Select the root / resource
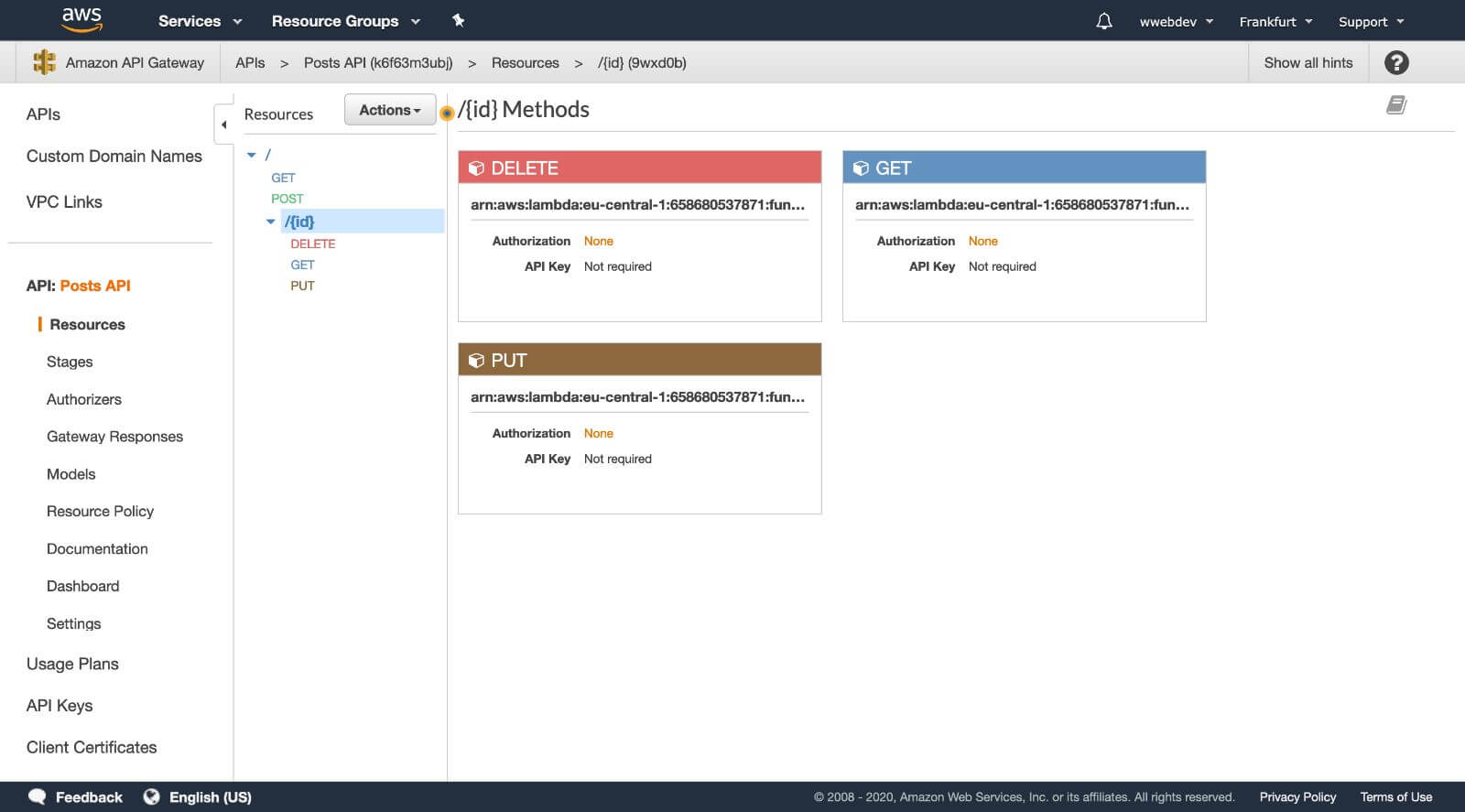 (x=267, y=155)
